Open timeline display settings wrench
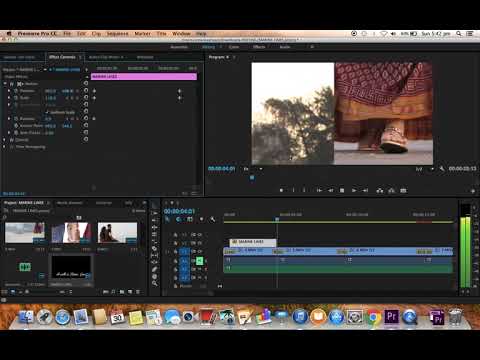The width and height of the screenshot is (480, 360). (213, 219)
